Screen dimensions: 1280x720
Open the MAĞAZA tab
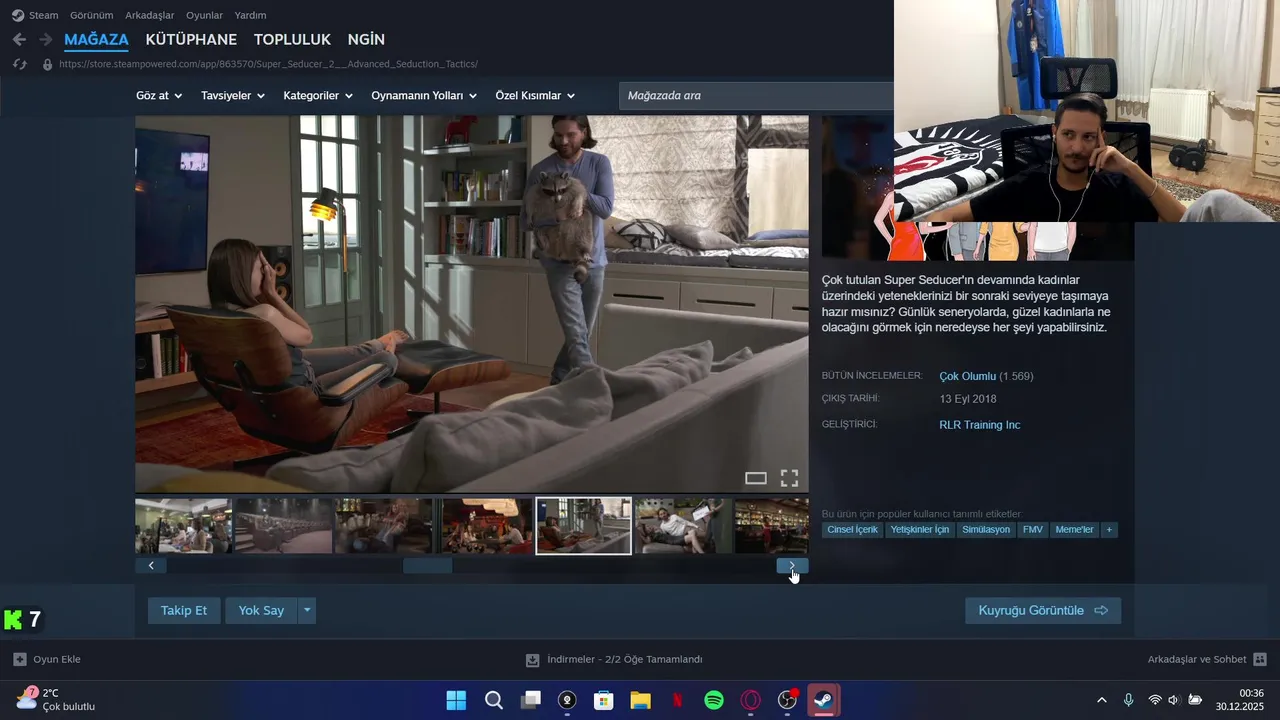coord(96,40)
